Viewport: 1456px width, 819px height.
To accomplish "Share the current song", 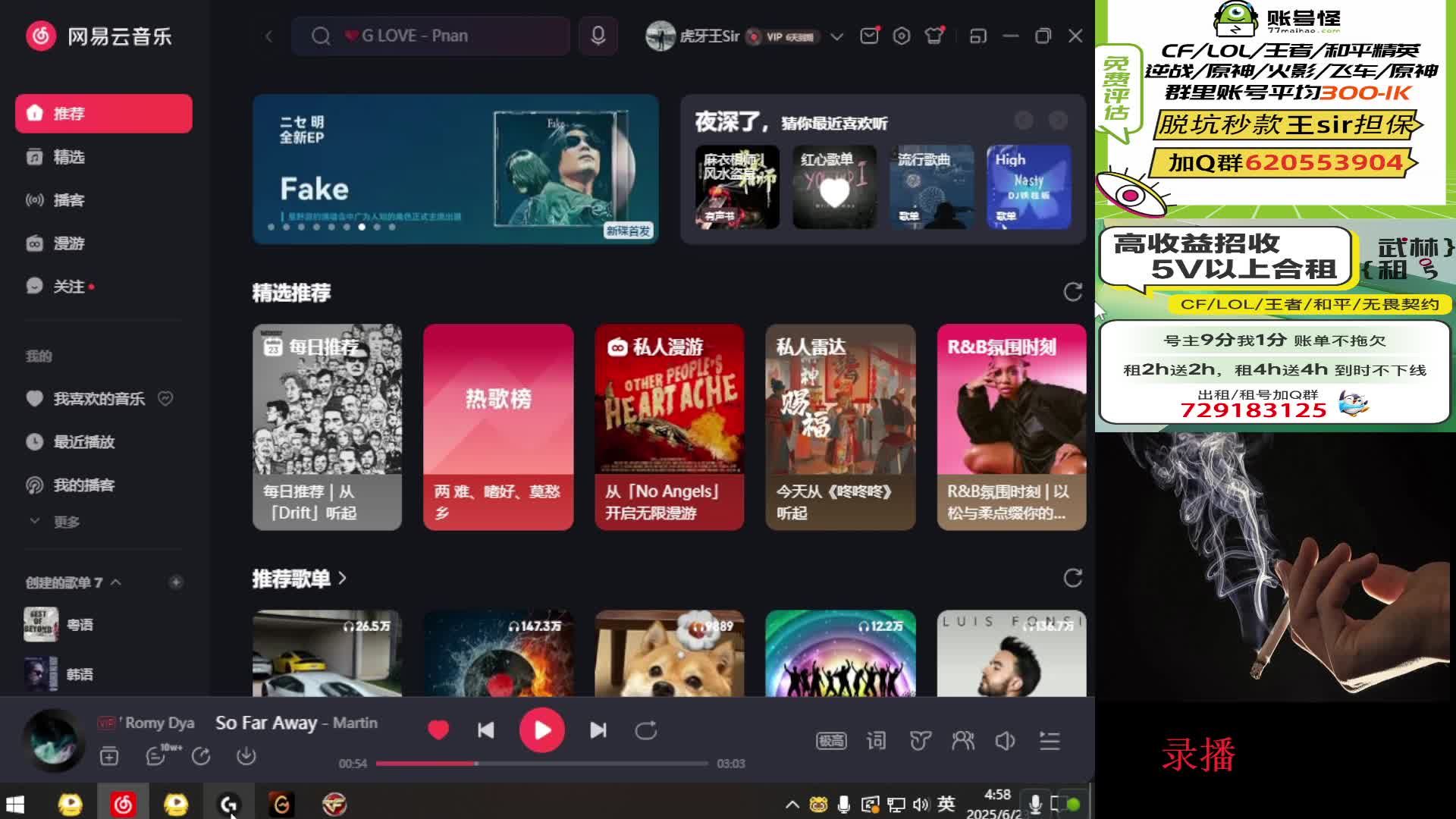I will click(x=201, y=756).
